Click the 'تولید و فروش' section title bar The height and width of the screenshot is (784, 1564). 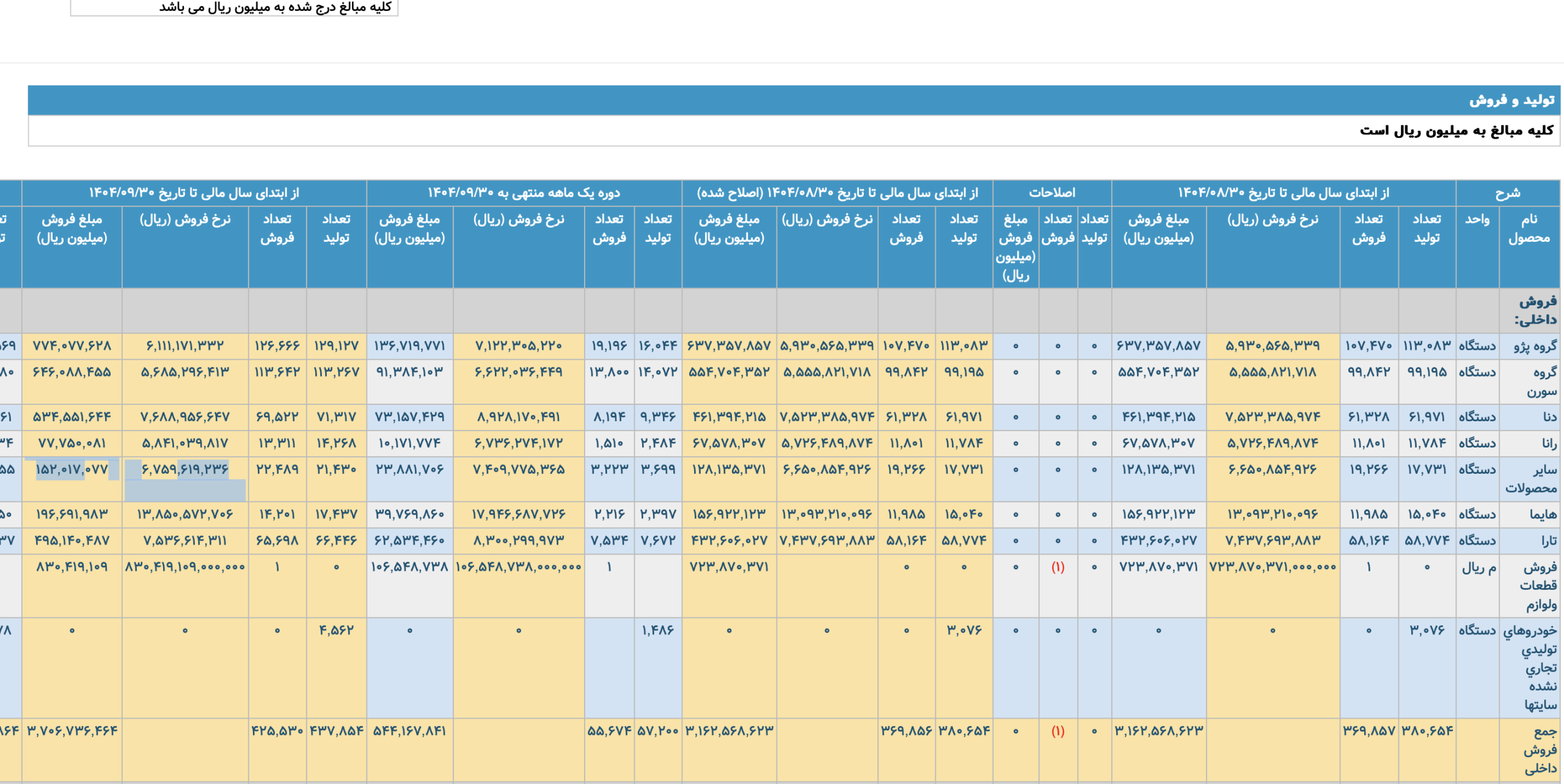click(1511, 100)
